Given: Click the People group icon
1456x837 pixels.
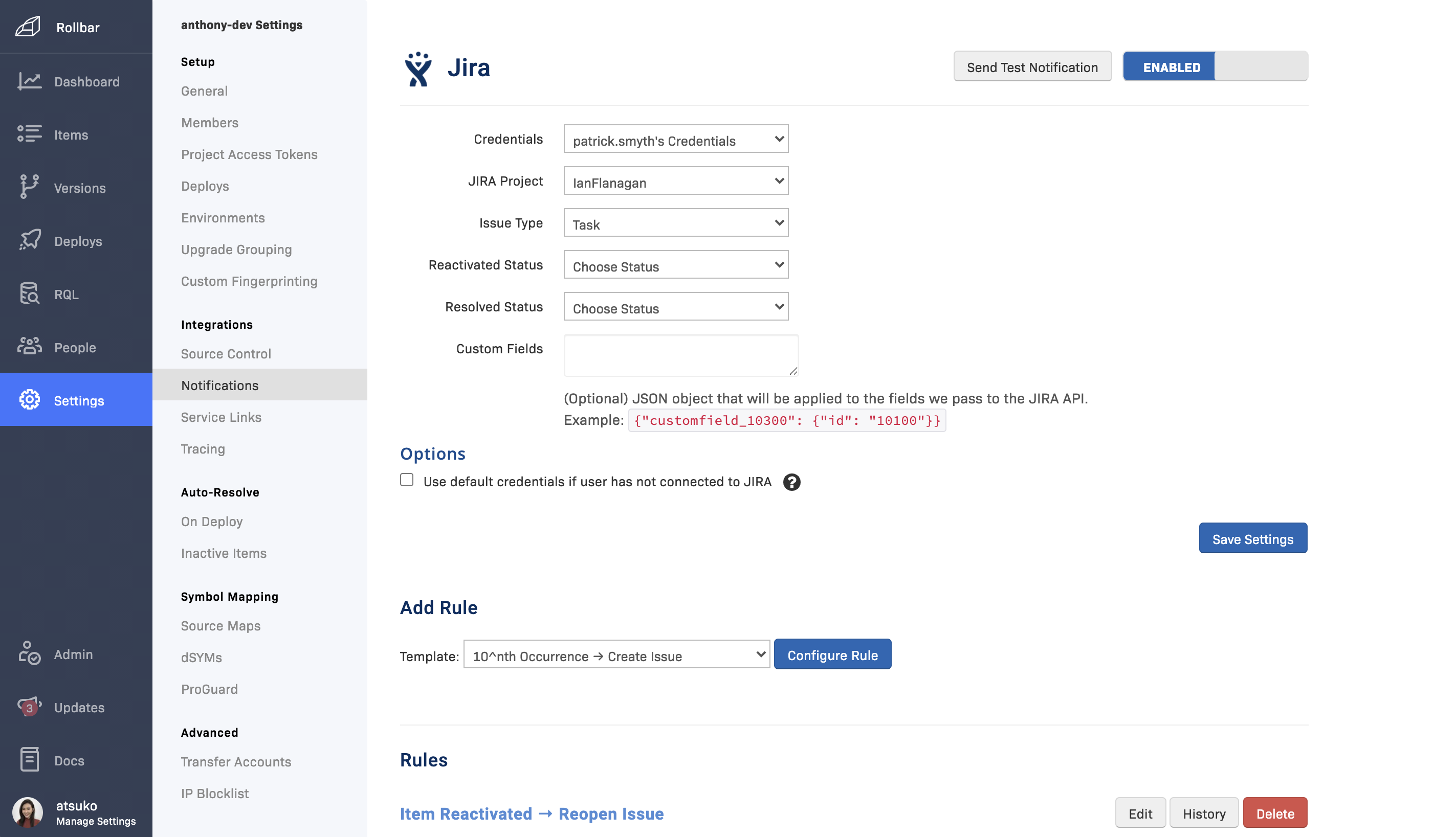Looking at the screenshot, I should pyautogui.click(x=29, y=347).
